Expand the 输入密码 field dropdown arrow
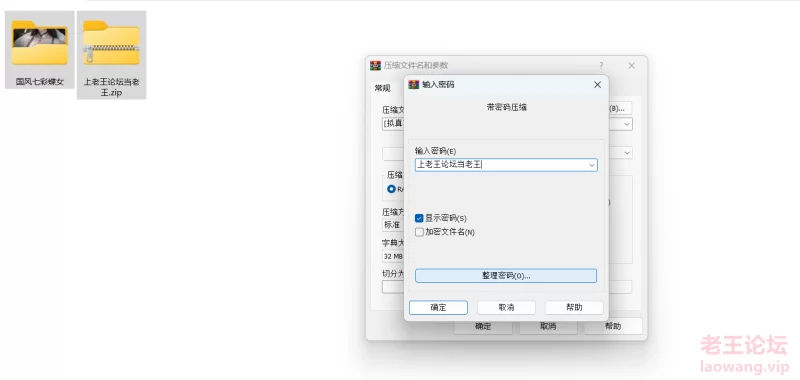This screenshot has height=380, width=800. (x=592, y=165)
